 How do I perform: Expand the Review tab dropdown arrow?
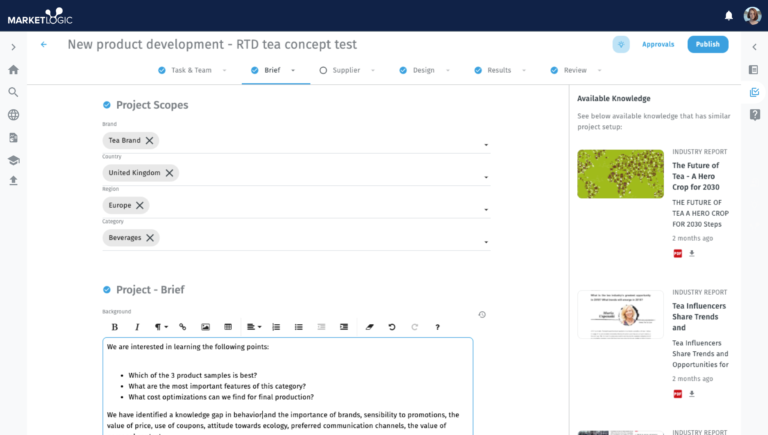600,71
